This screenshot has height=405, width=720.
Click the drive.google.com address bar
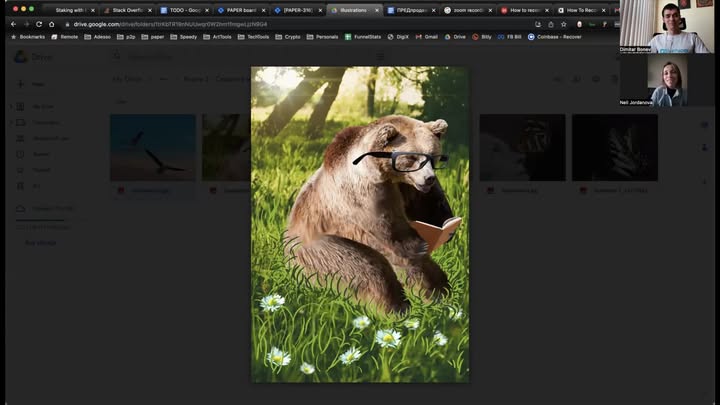(294, 24)
